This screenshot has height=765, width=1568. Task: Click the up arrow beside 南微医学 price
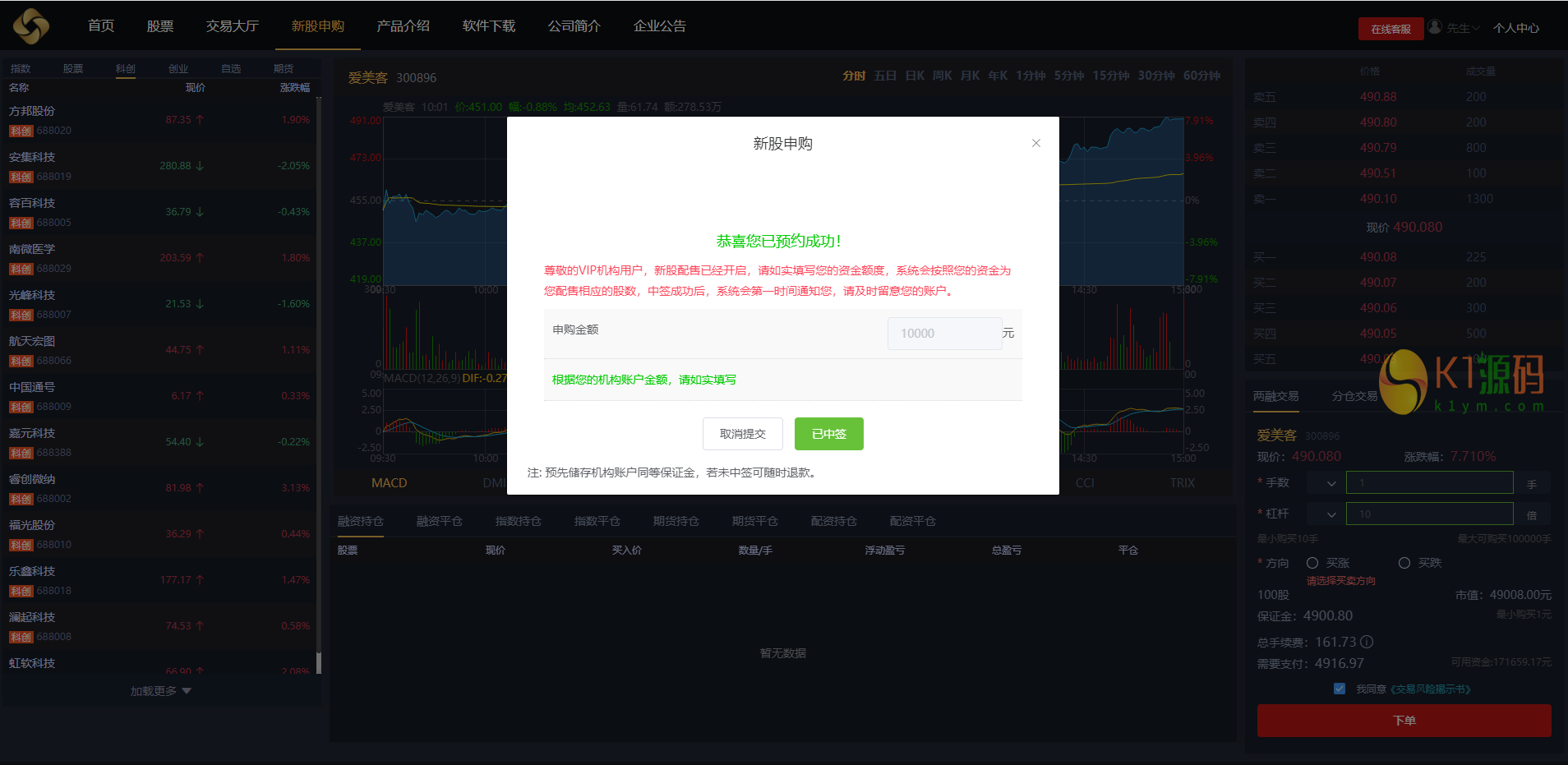pyautogui.click(x=200, y=258)
